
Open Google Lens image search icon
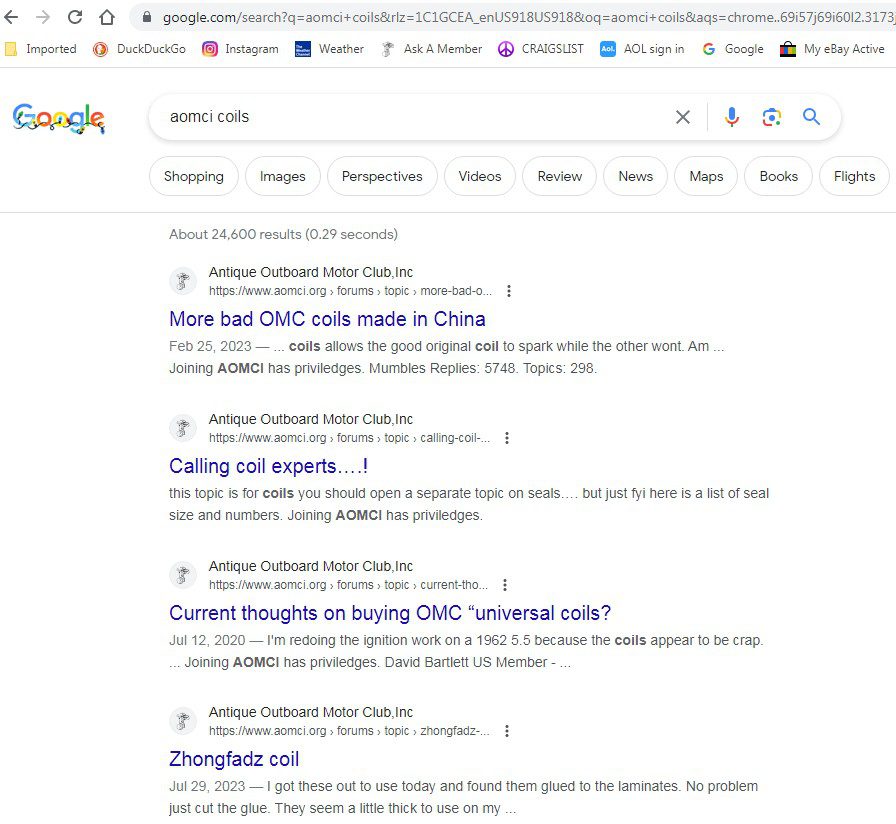point(771,117)
